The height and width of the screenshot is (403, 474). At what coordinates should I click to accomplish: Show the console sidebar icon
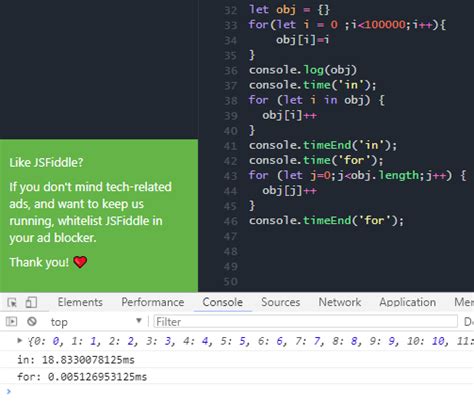click(x=11, y=322)
